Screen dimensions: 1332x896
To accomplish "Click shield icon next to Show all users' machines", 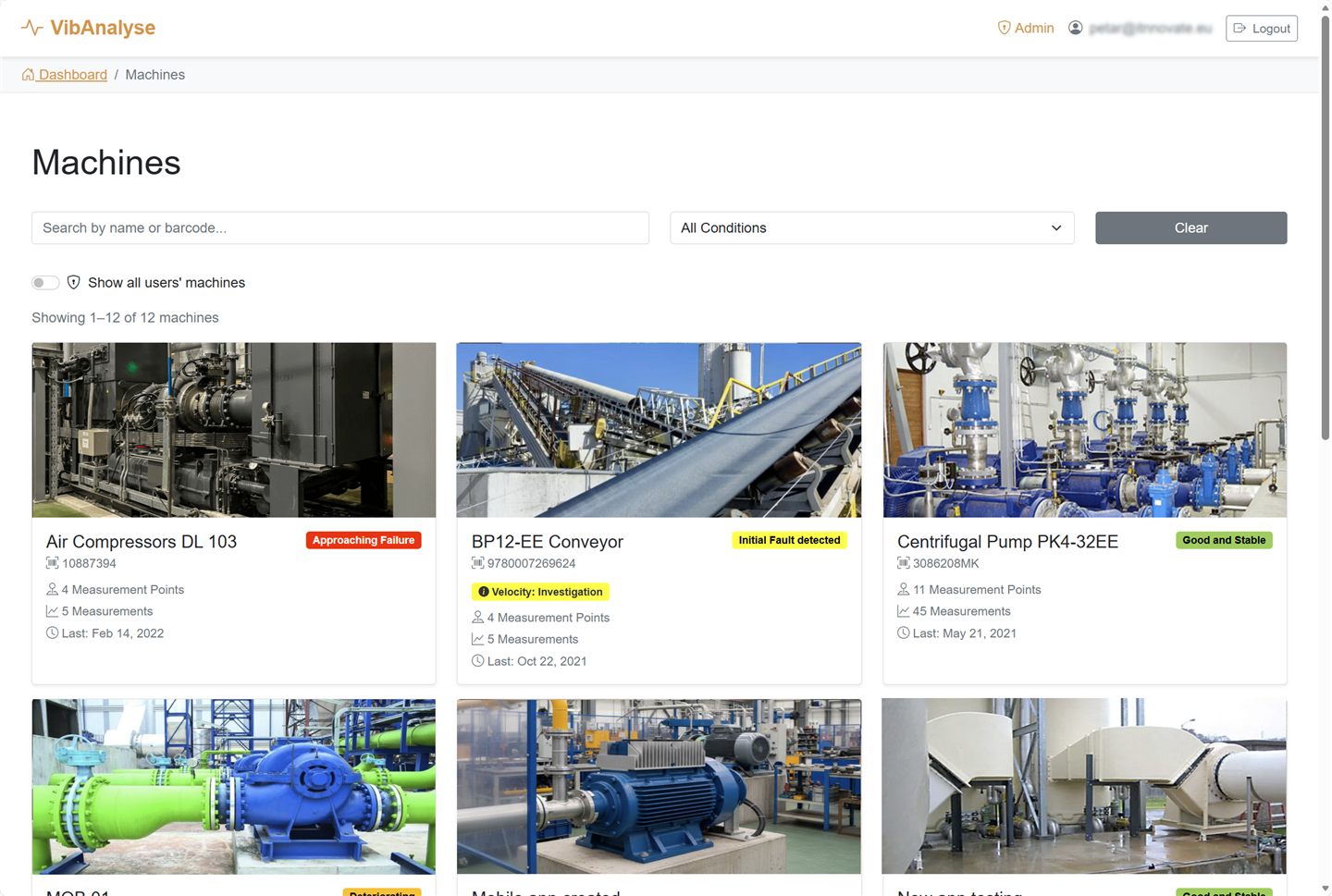I will click(x=74, y=283).
